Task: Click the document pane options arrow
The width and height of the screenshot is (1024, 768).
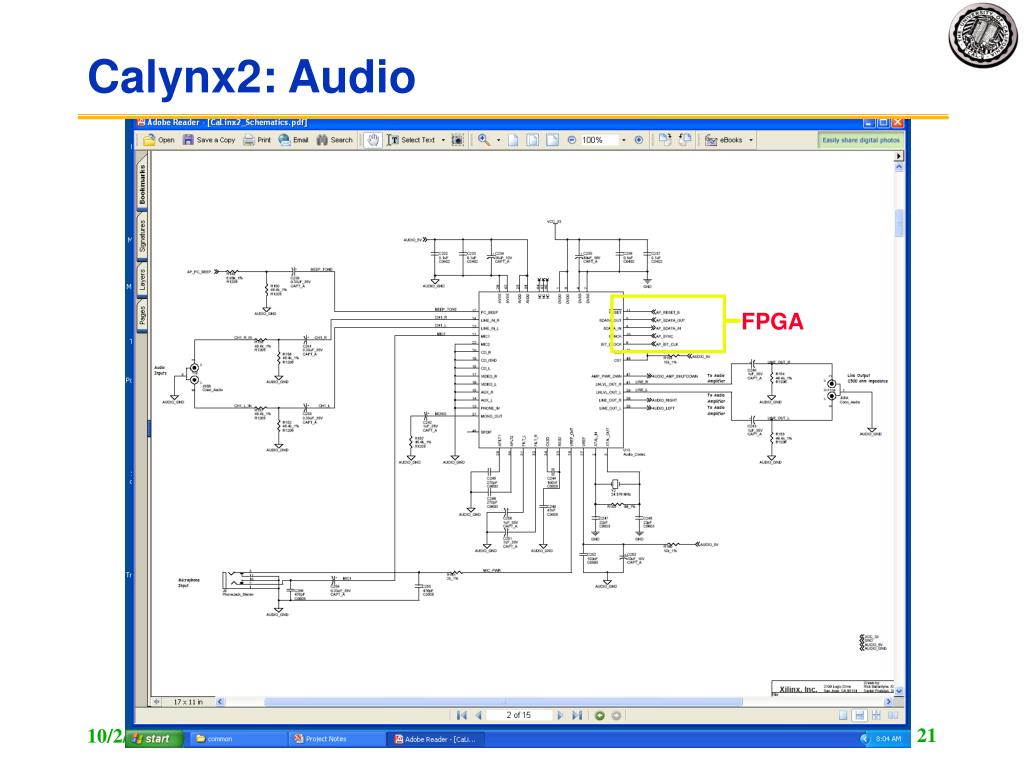Action: (899, 156)
